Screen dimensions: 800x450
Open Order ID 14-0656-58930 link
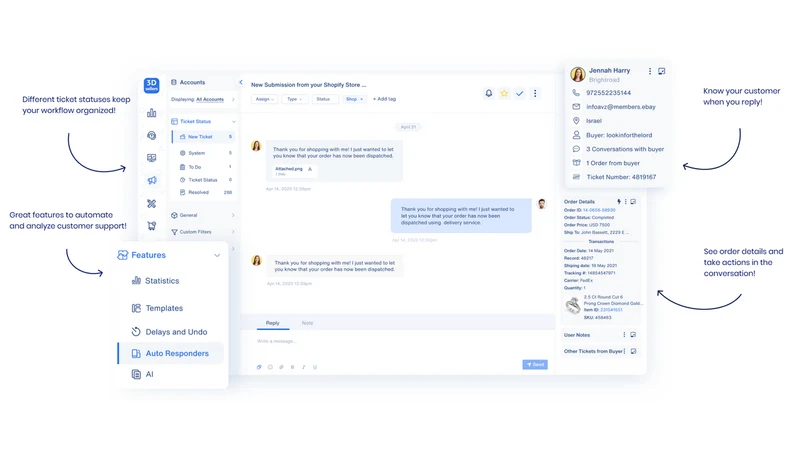coord(599,210)
